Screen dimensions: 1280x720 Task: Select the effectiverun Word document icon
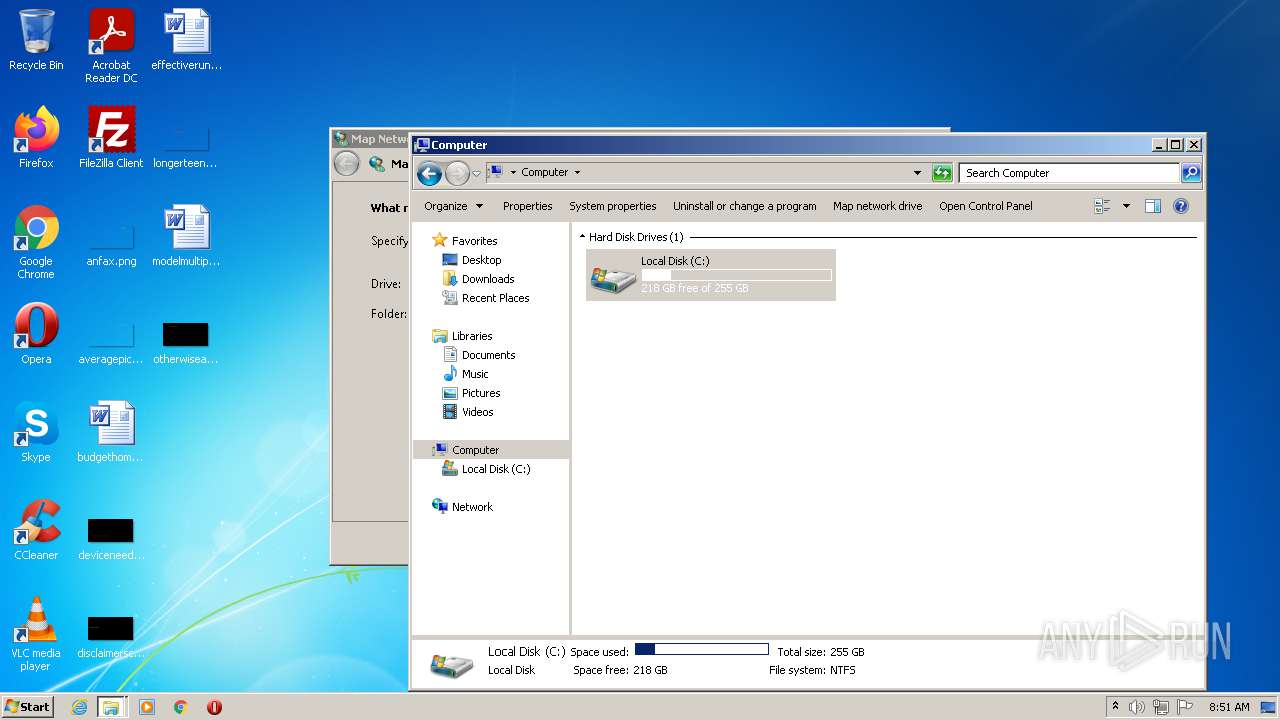click(186, 41)
